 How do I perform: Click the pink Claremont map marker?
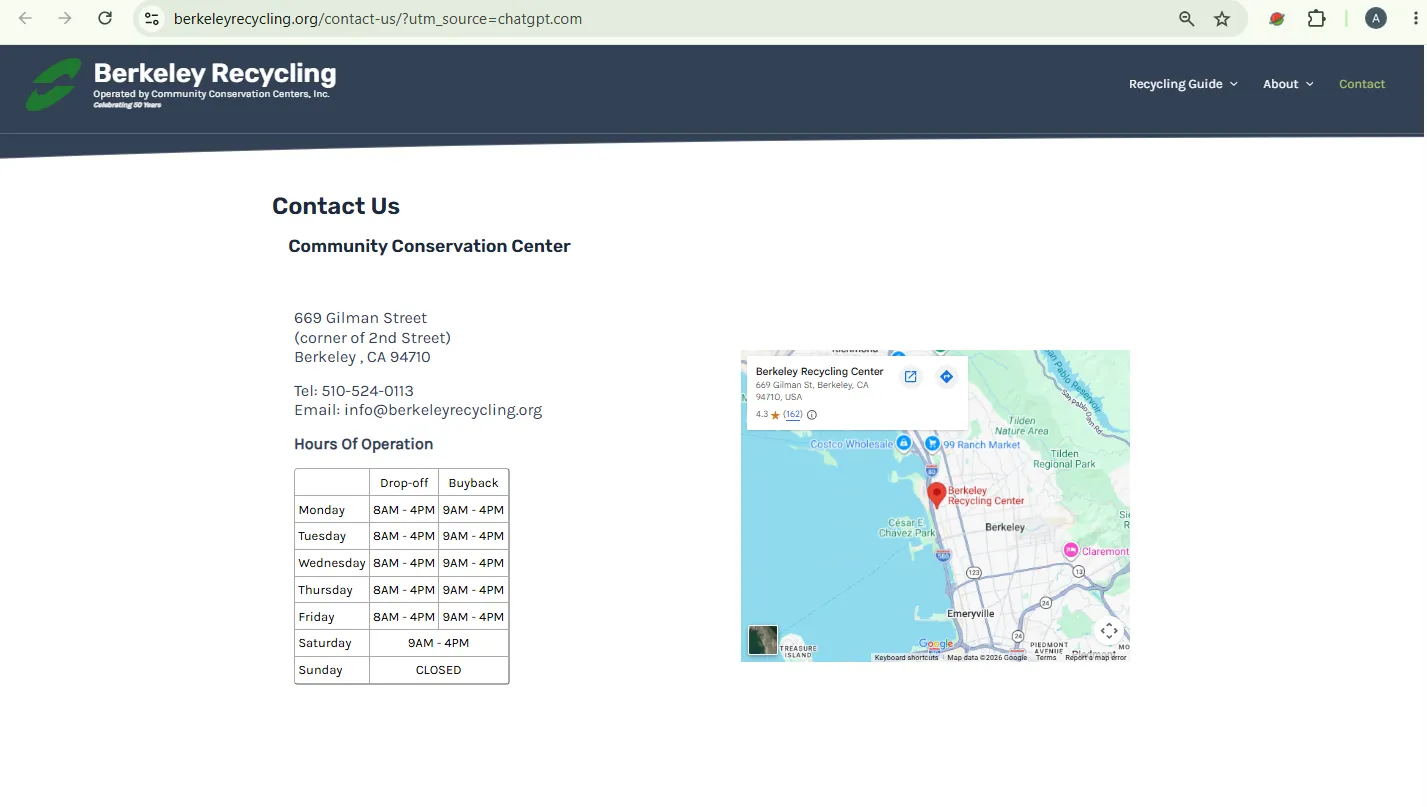point(1071,550)
